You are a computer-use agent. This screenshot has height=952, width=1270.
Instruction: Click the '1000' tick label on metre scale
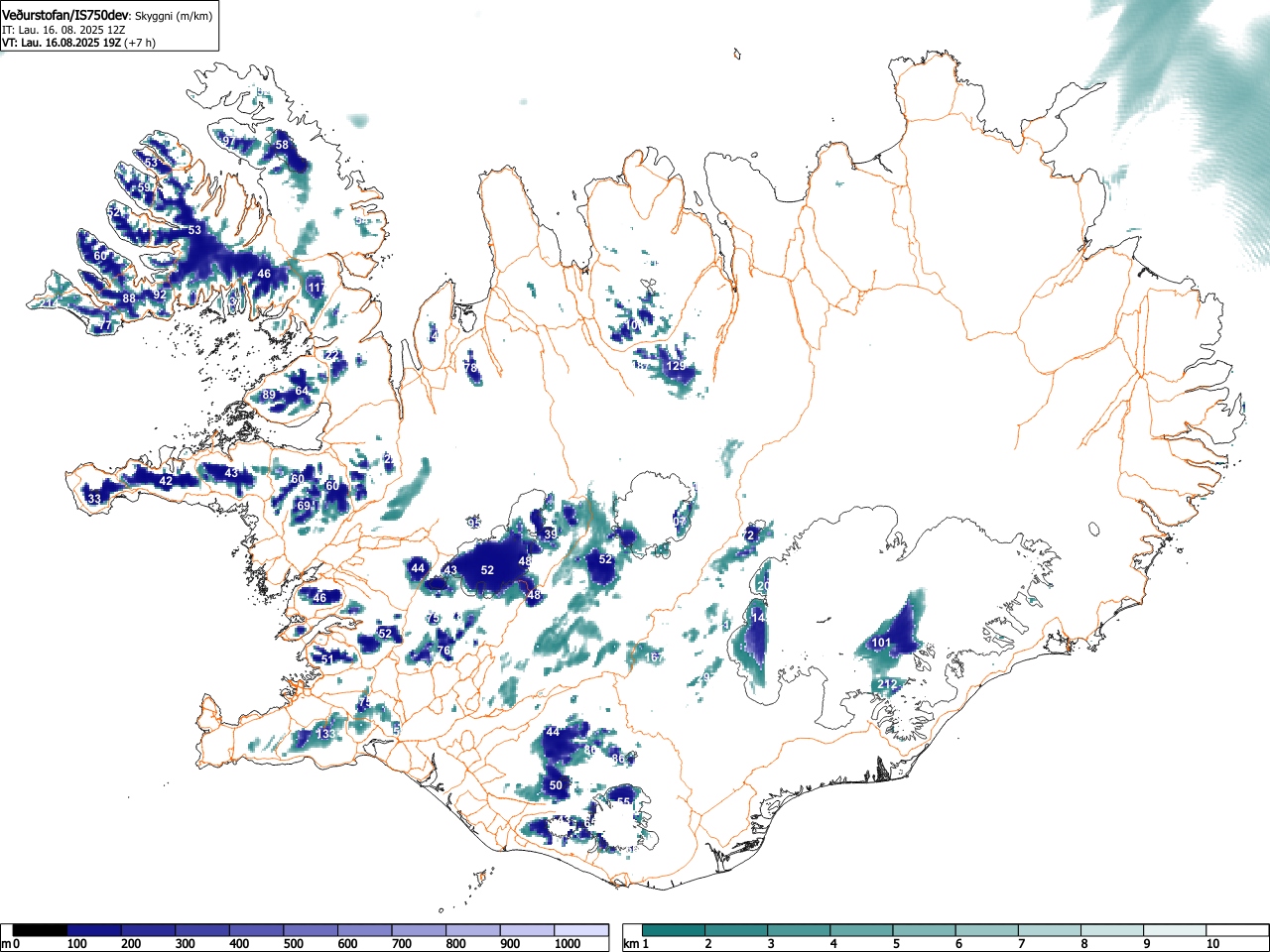568,944
